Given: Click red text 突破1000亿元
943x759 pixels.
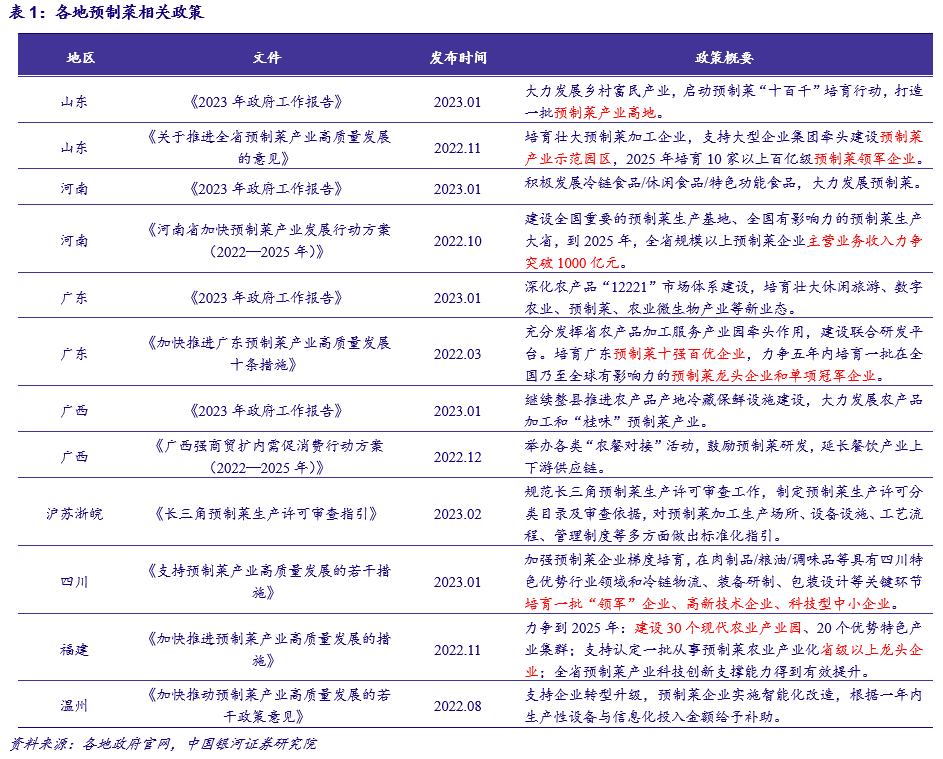Looking at the screenshot, I should 572,263.
